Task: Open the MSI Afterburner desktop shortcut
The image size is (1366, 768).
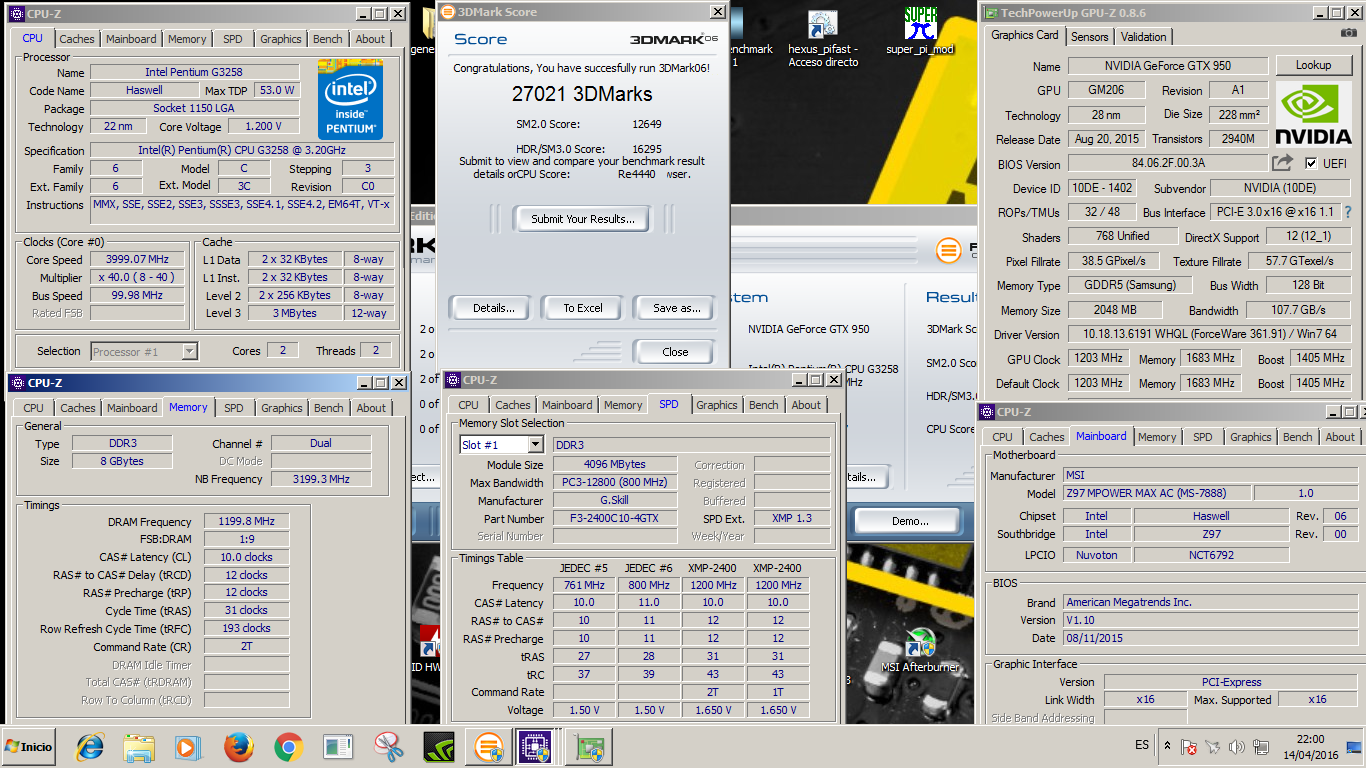Action: coord(919,650)
